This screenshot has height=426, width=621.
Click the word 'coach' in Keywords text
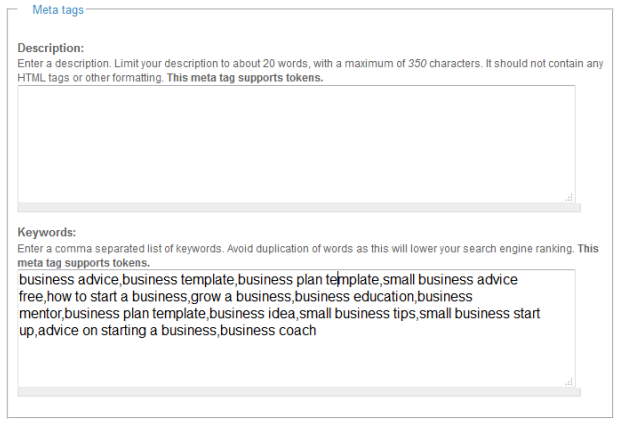click(297, 330)
